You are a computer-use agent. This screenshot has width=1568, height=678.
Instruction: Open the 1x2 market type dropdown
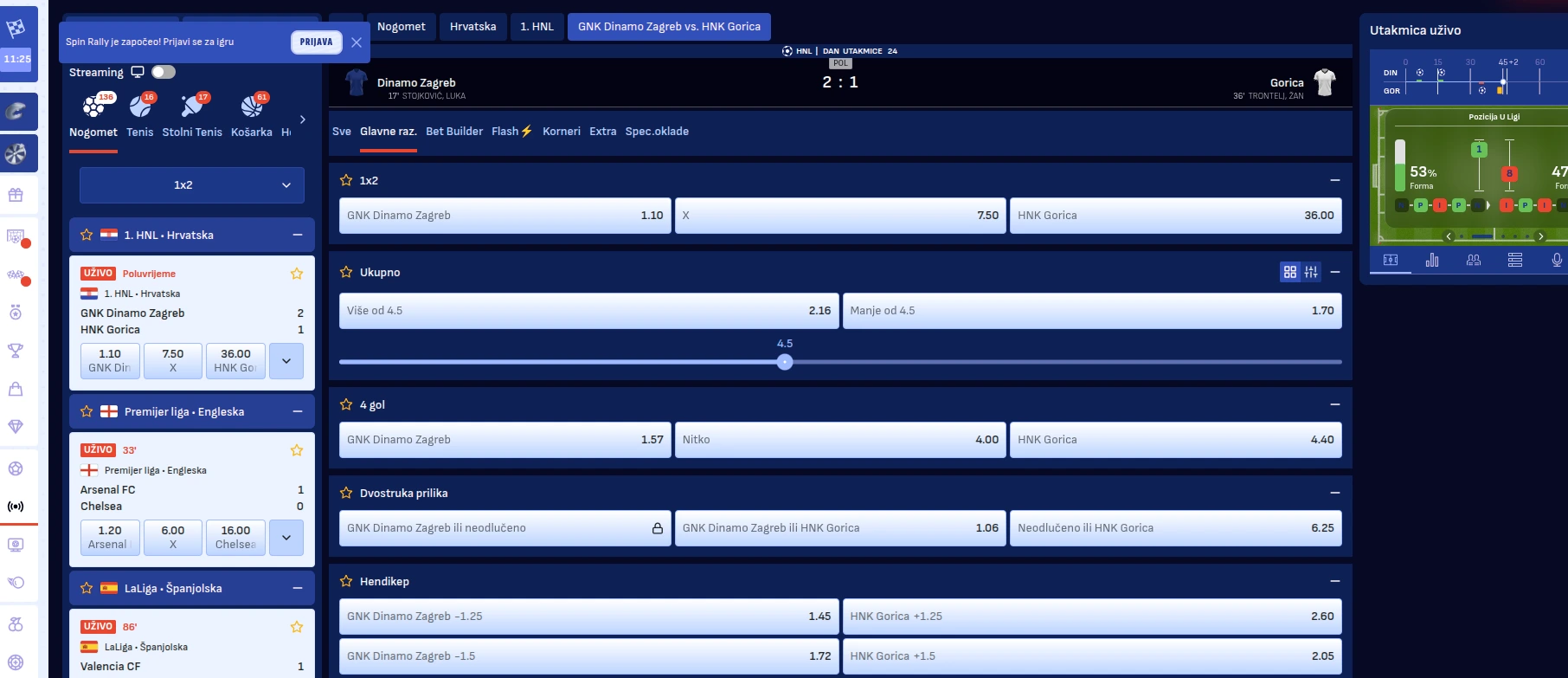point(192,185)
